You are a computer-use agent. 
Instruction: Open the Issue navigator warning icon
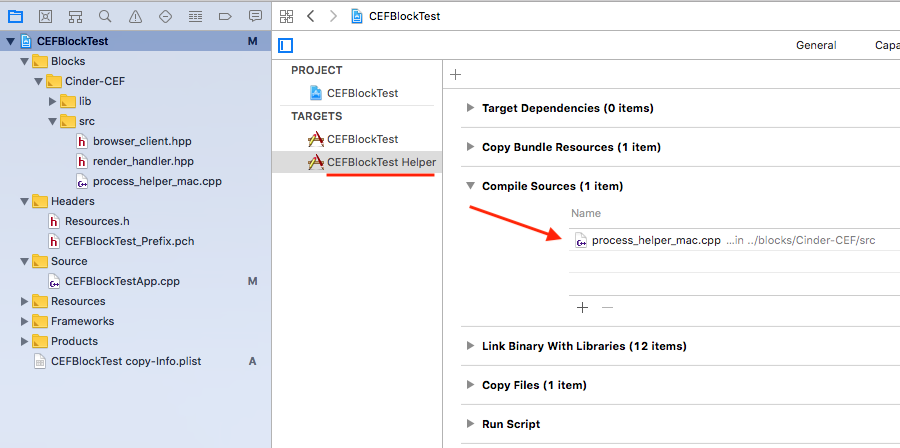coord(135,16)
